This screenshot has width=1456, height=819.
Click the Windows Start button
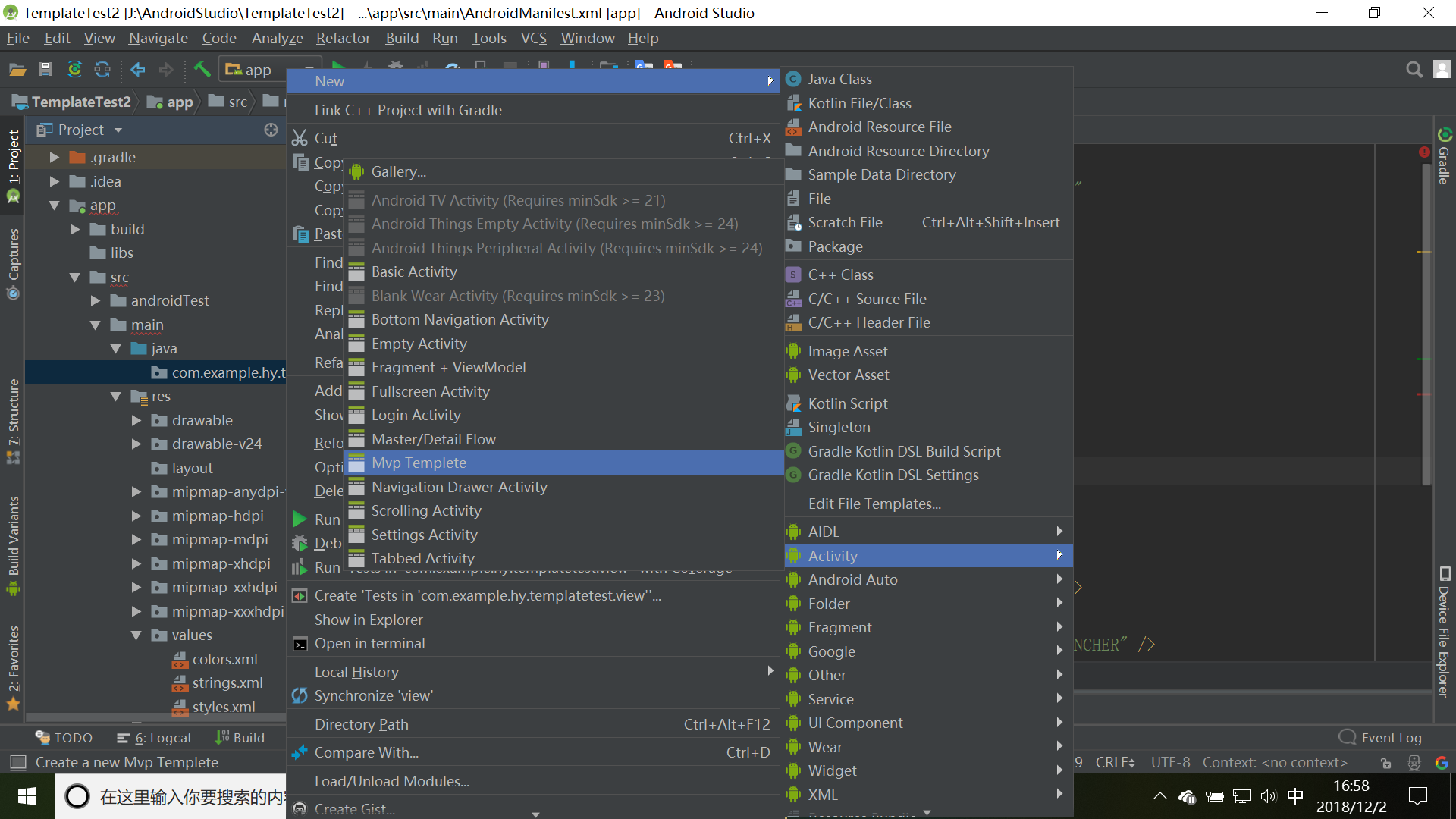pyautogui.click(x=27, y=796)
